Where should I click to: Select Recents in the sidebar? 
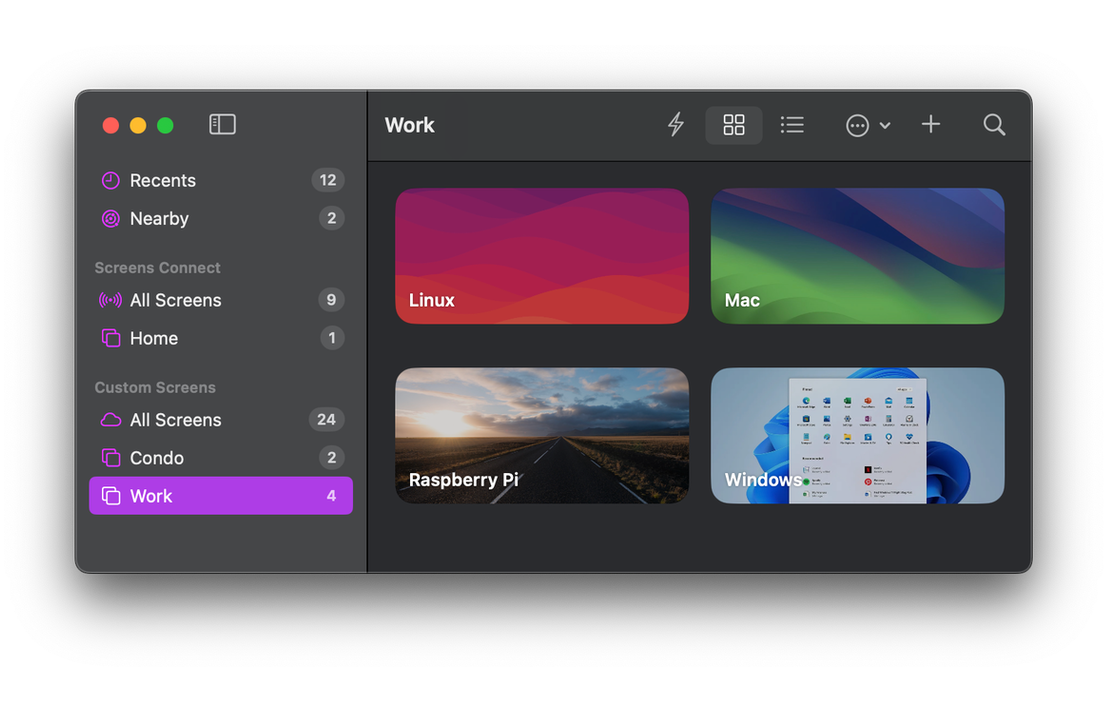(x=221, y=180)
